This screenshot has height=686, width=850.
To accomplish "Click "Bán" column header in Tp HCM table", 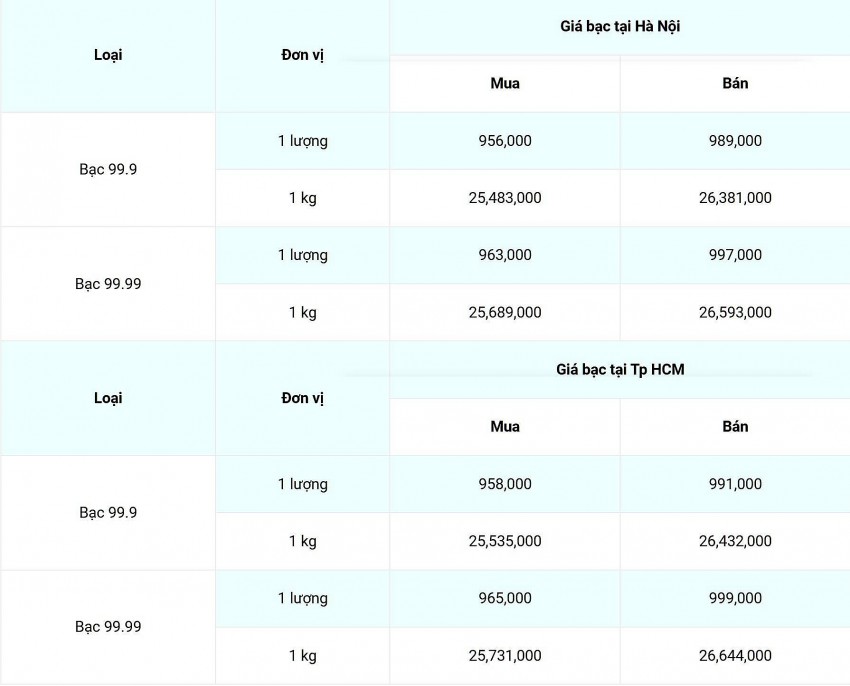I will (735, 427).
